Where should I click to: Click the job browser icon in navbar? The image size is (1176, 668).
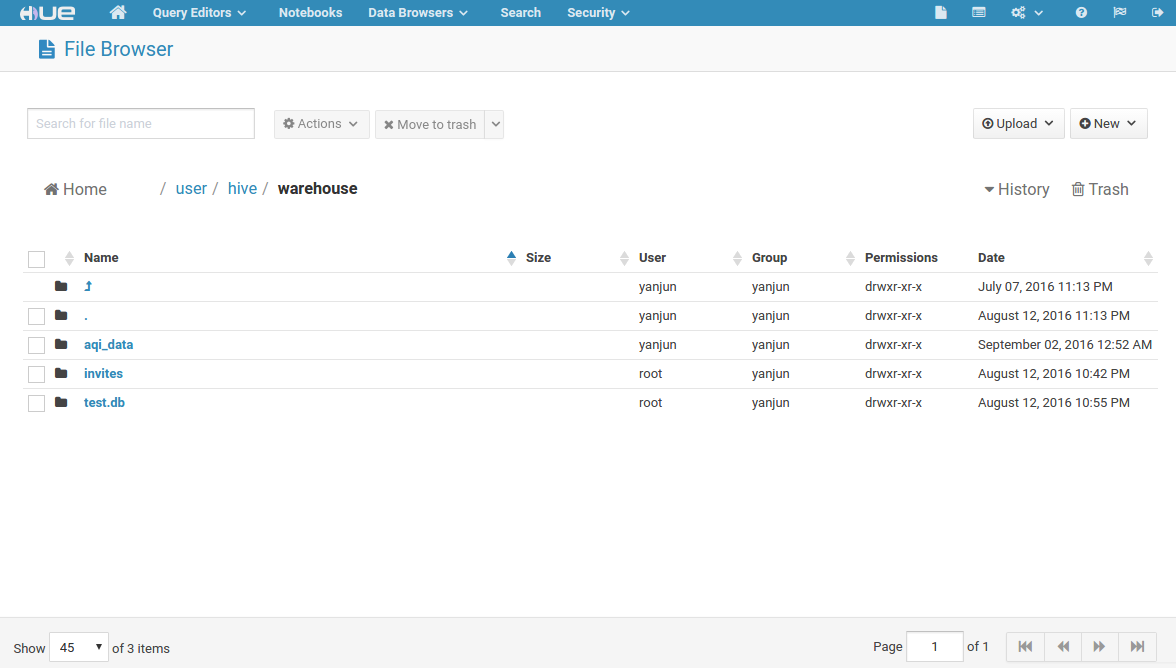coord(979,13)
